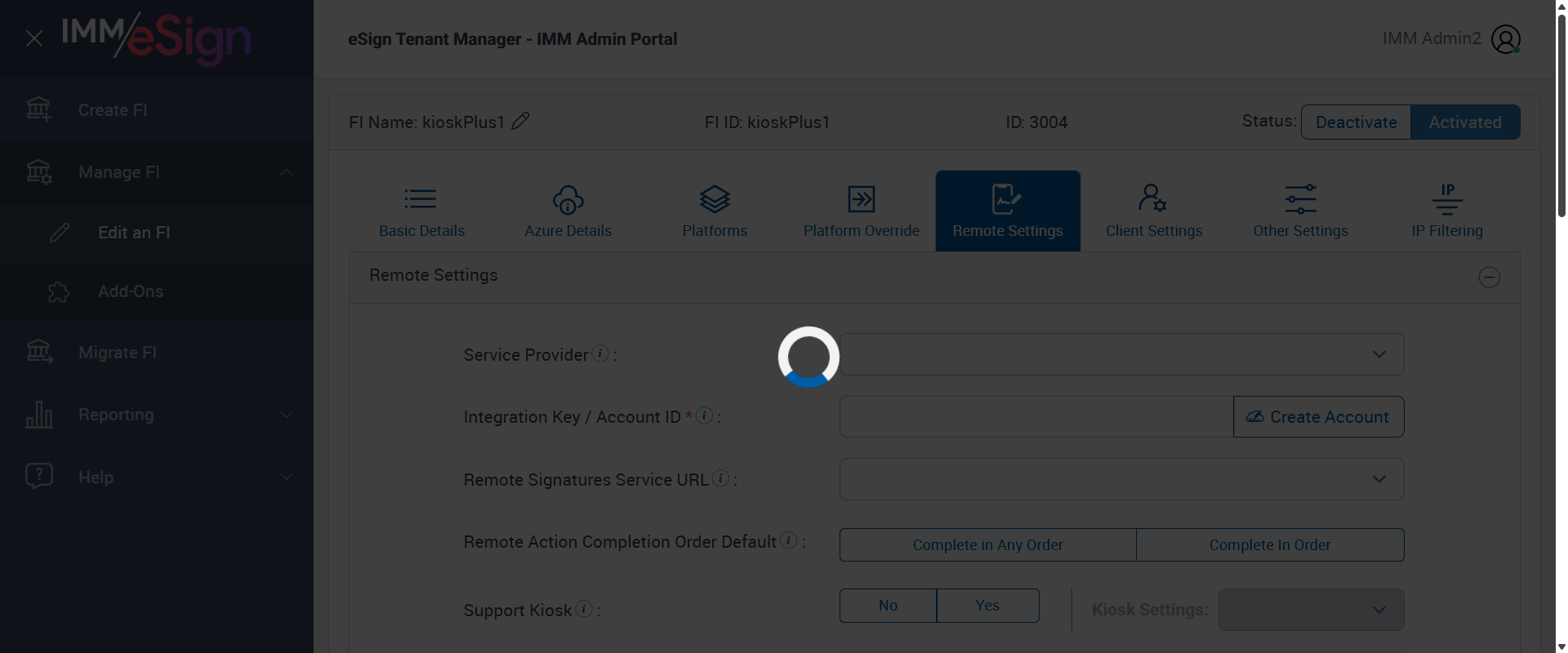Switch to the Client Settings tab
The width and height of the screenshot is (1568, 653).
(1153, 211)
